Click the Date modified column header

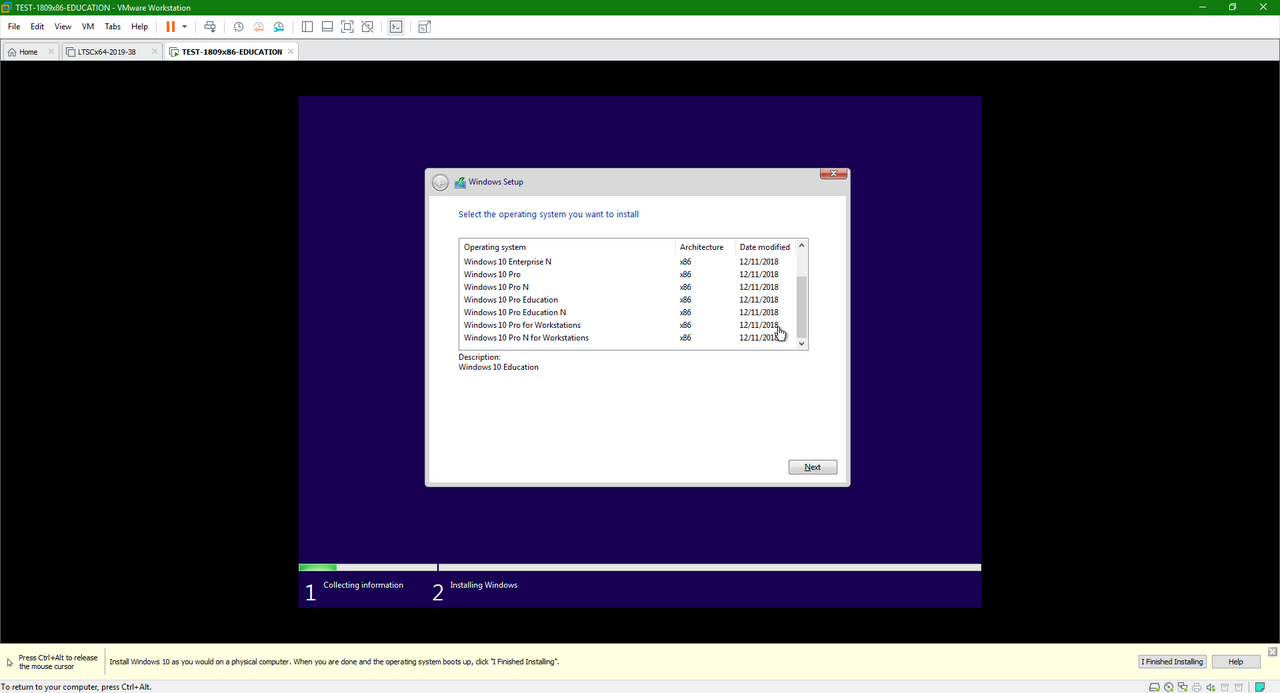(765, 247)
